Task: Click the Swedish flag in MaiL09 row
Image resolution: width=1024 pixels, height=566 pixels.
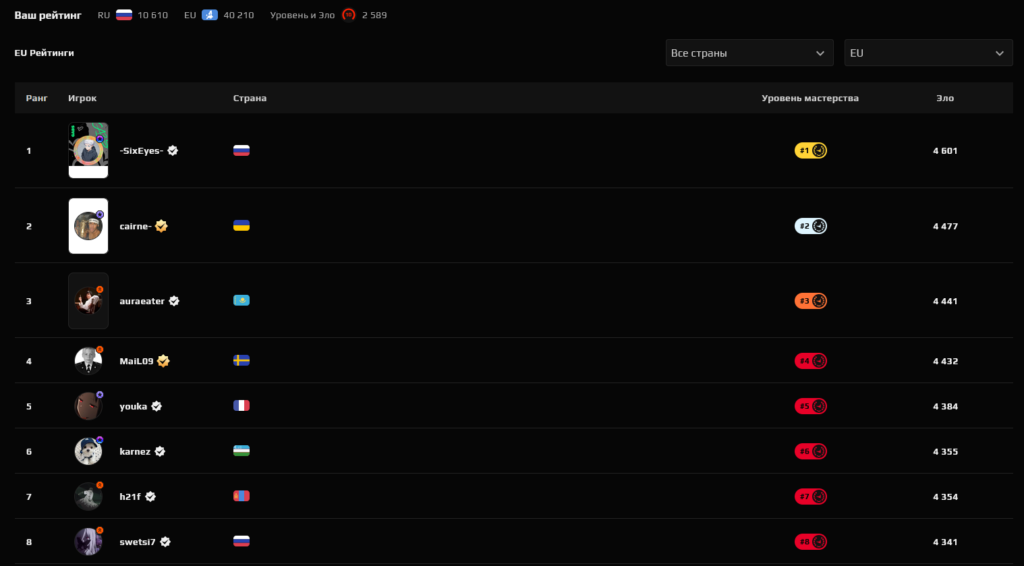Action: tap(241, 360)
